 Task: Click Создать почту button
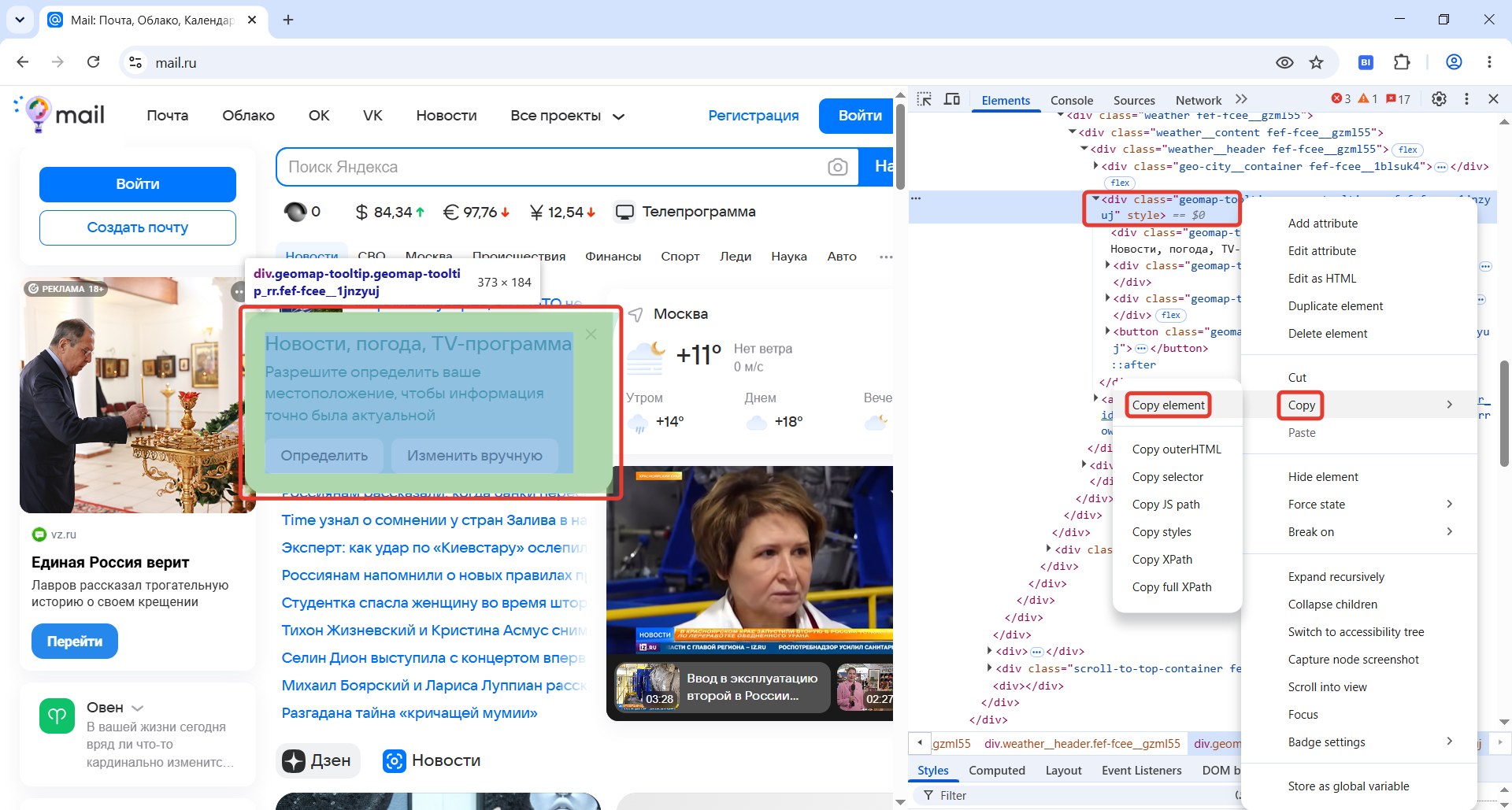[138, 227]
